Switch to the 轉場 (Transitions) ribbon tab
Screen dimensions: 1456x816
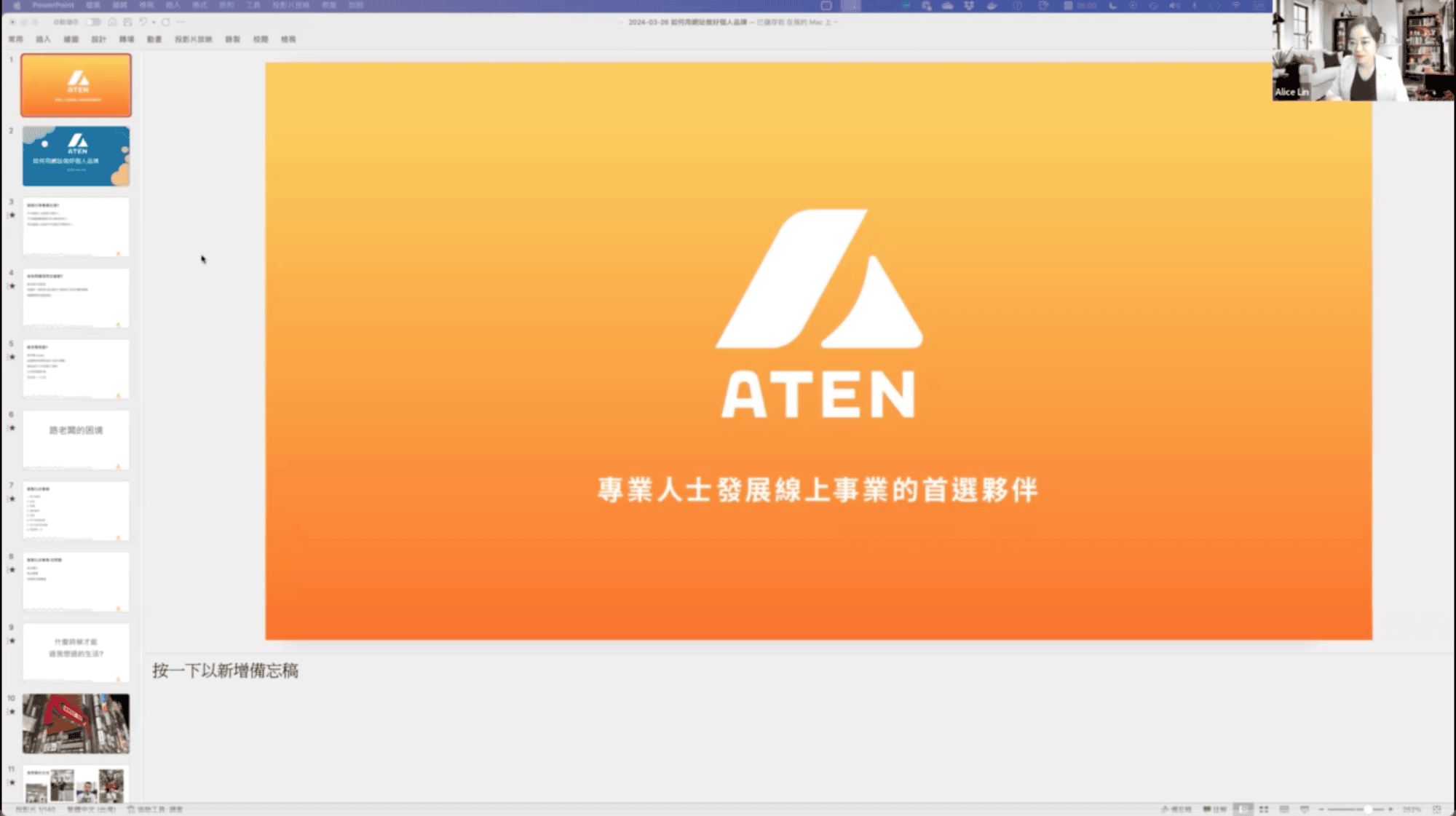(127, 39)
